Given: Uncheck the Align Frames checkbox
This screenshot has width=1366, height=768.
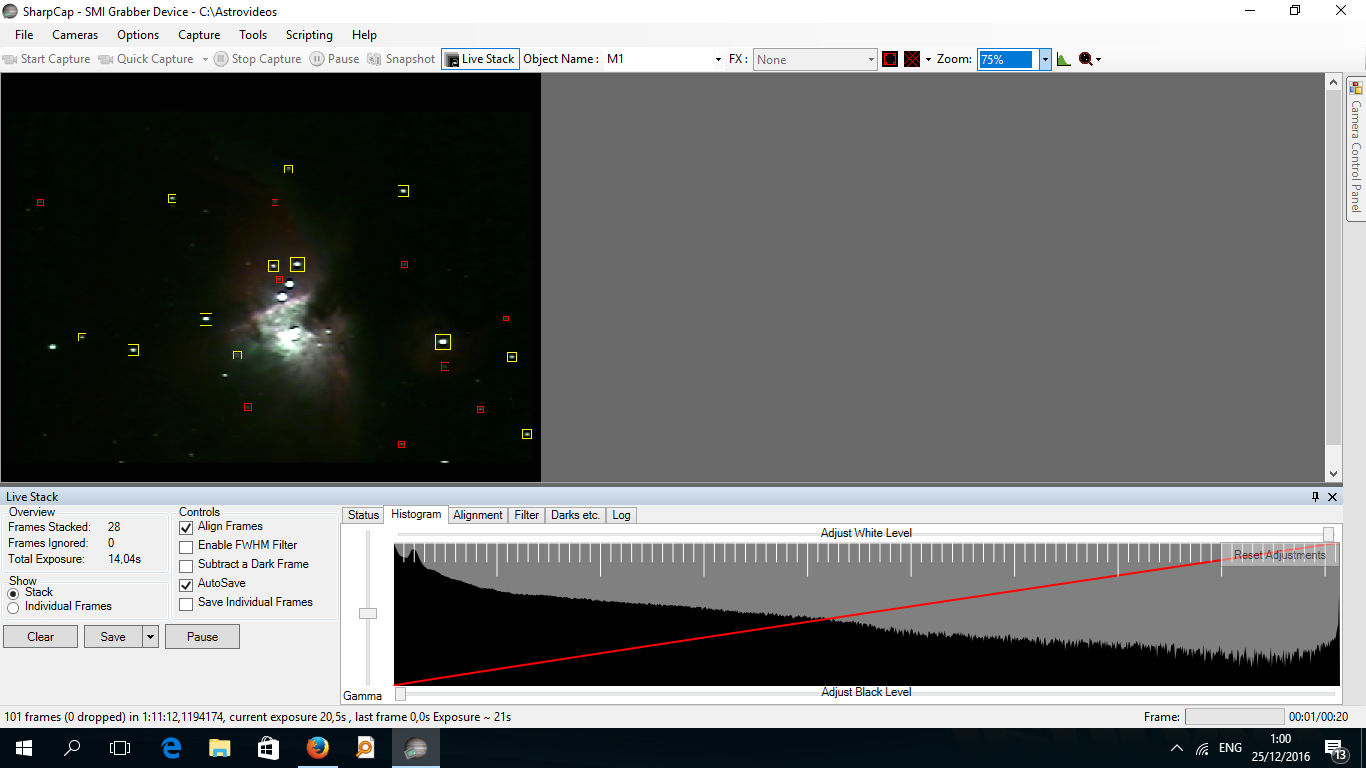Looking at the screenshot, I should tap(186, 527).
